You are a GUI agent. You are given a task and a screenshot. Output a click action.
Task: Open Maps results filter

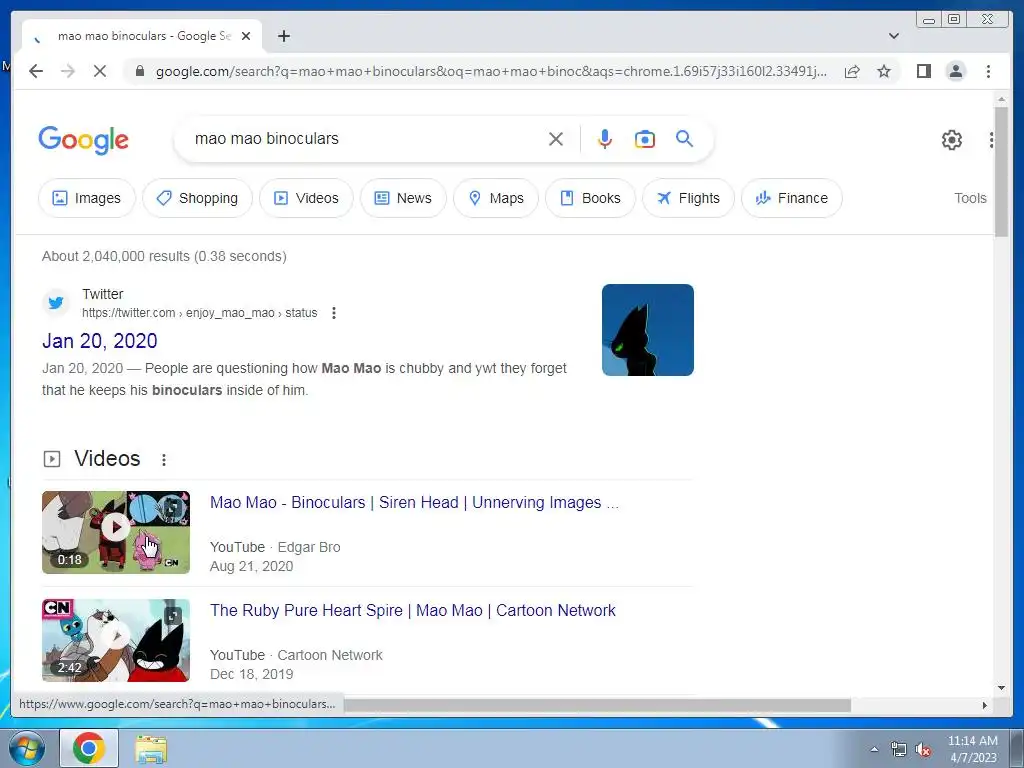pos(496,198)
